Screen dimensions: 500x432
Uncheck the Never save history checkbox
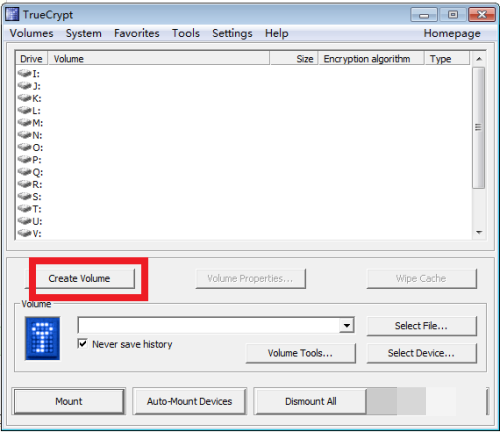tap(82, 343)
